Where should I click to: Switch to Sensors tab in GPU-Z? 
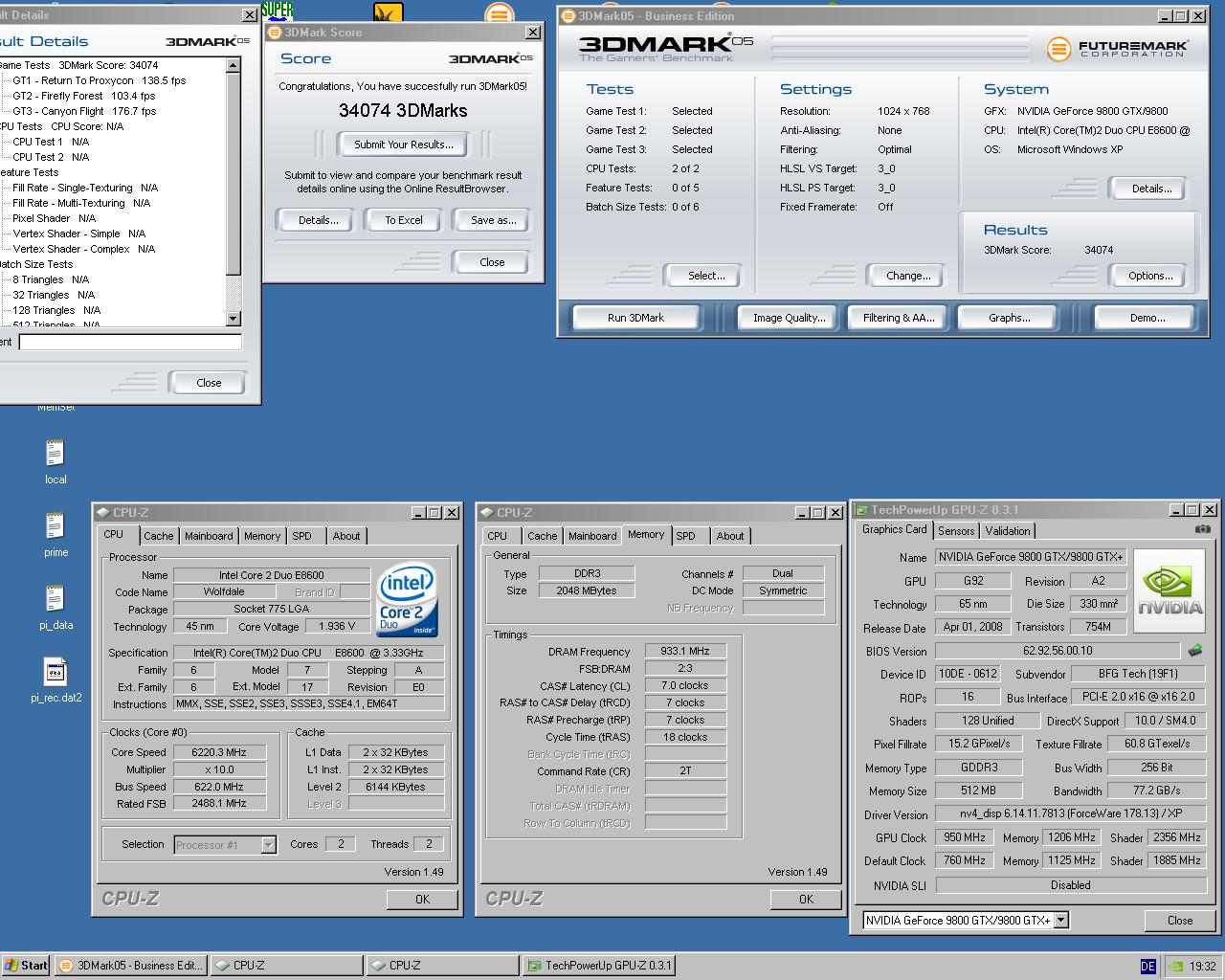point(956,530)
